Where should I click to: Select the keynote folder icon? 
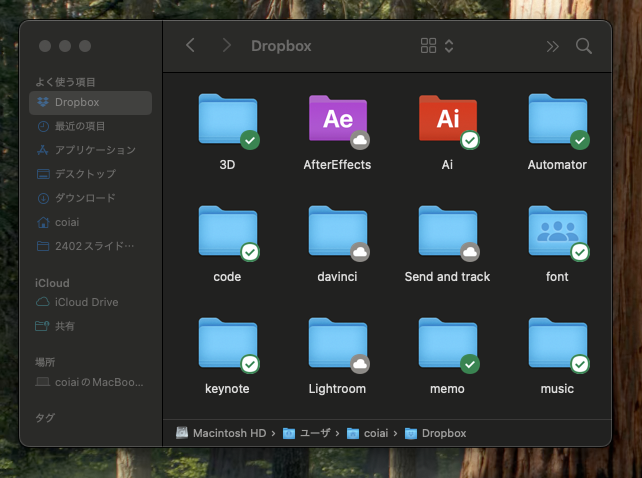228,343
